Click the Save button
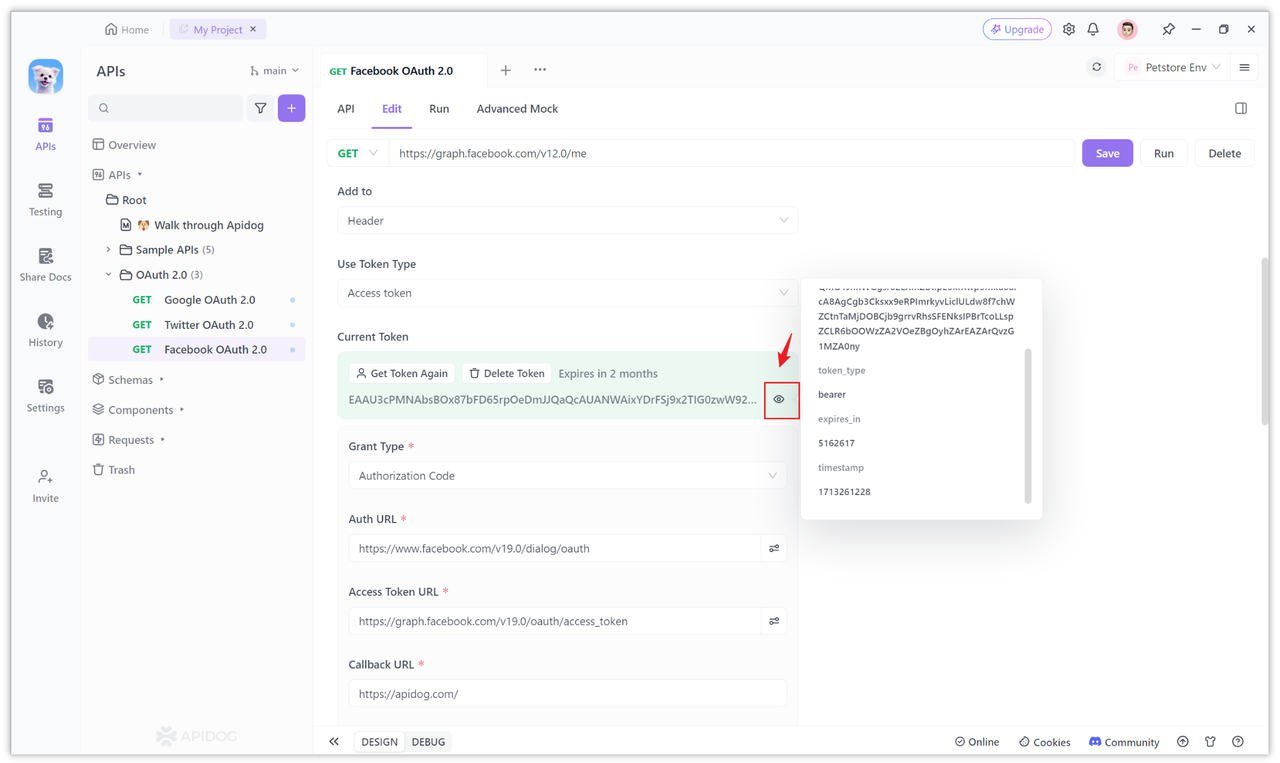The image size is (1280, 763). coord(1107,153)
